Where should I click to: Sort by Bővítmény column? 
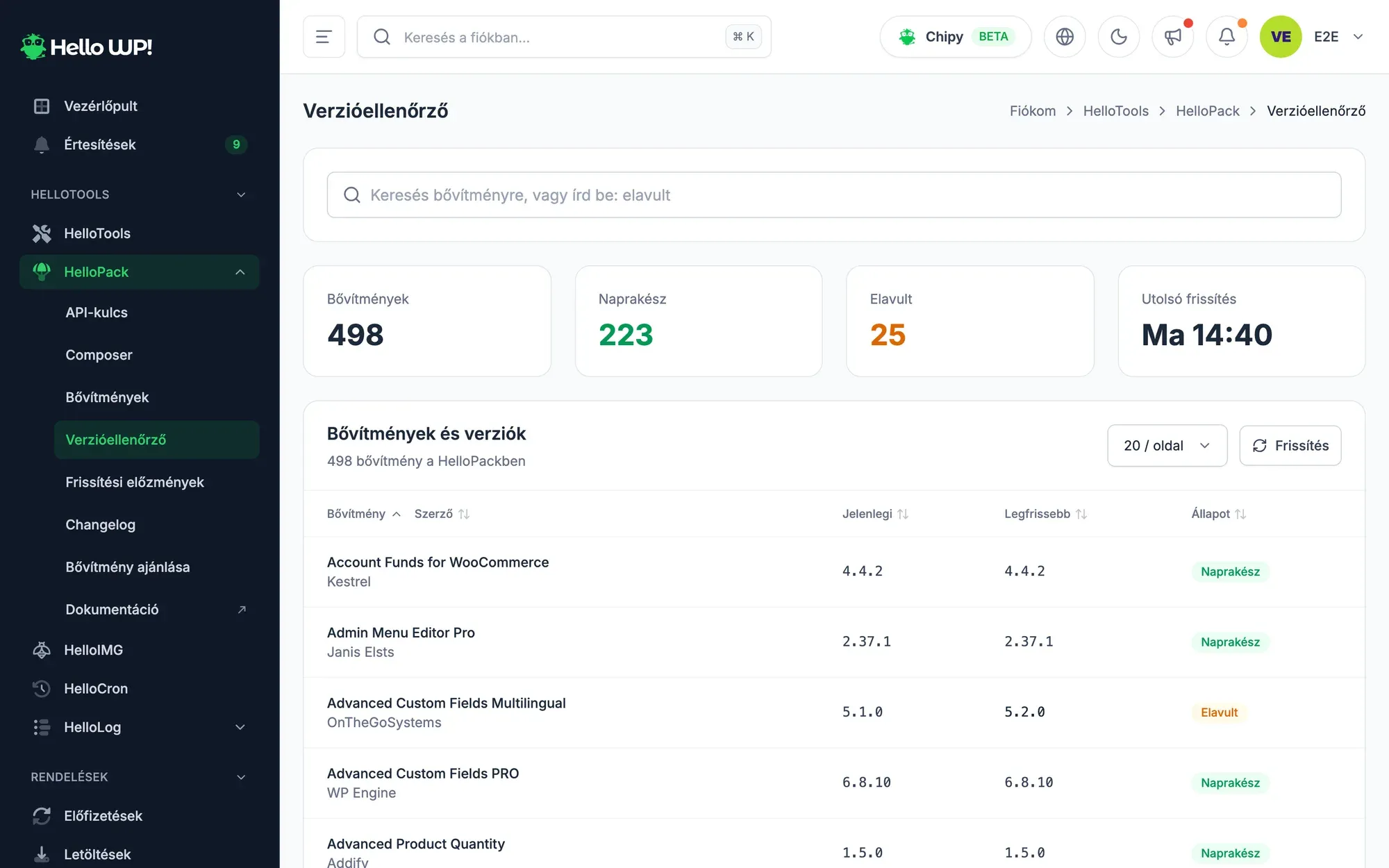click(364, 514)
